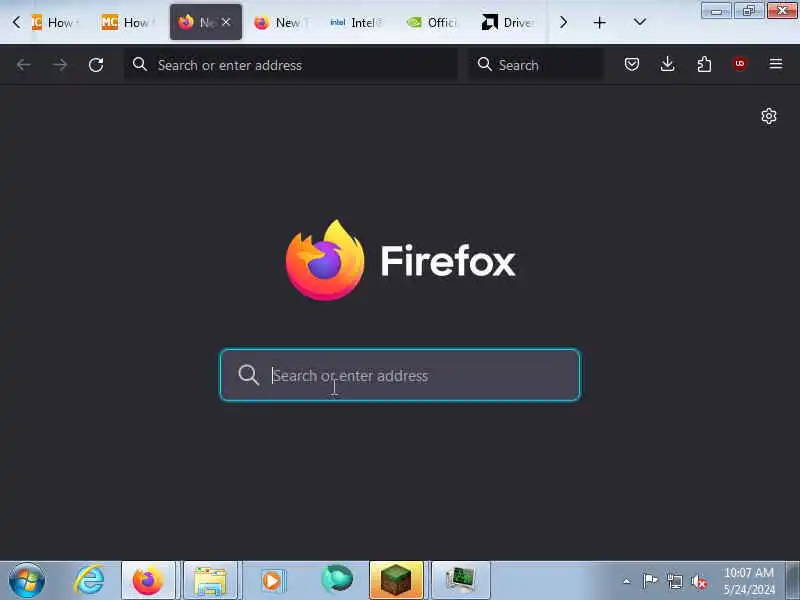Launch Internet Explorer from taskbar
This screenshot has height=600, width=800.
[90, 581]
